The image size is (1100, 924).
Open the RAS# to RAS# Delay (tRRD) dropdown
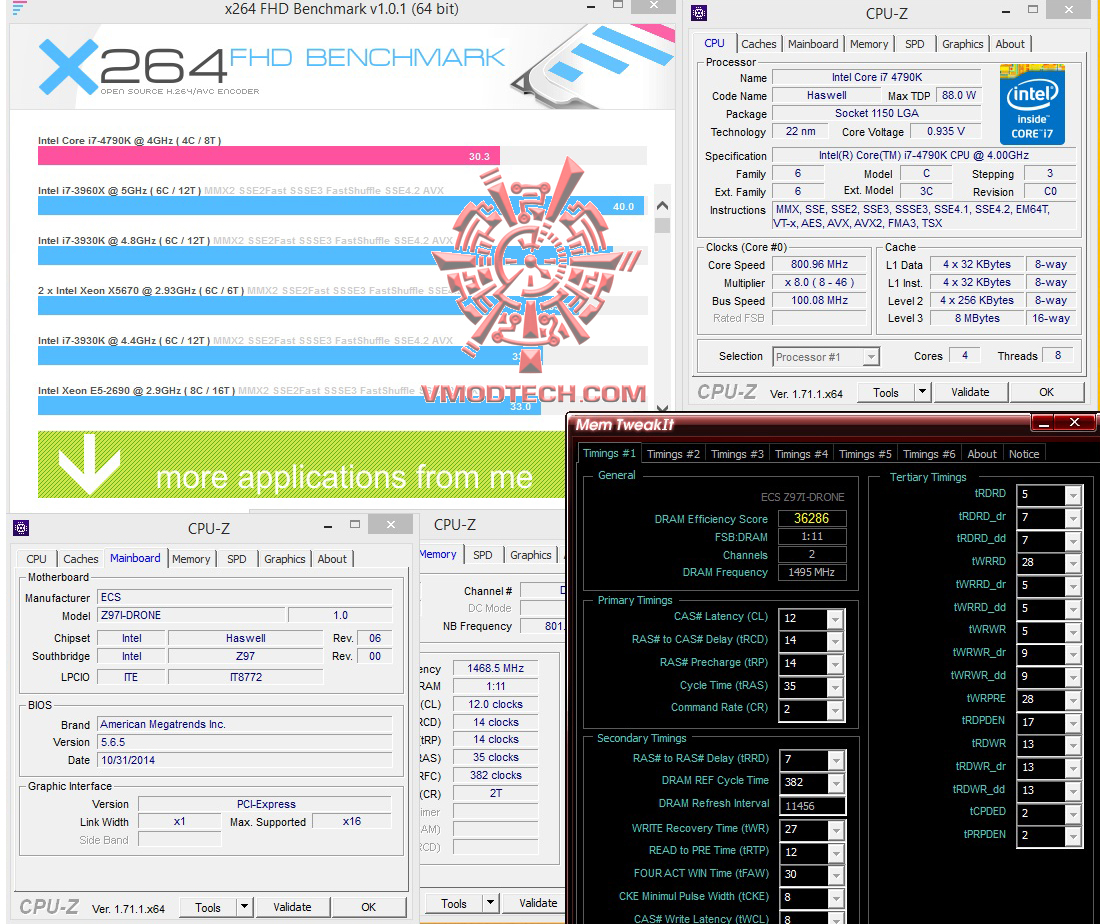836,760
